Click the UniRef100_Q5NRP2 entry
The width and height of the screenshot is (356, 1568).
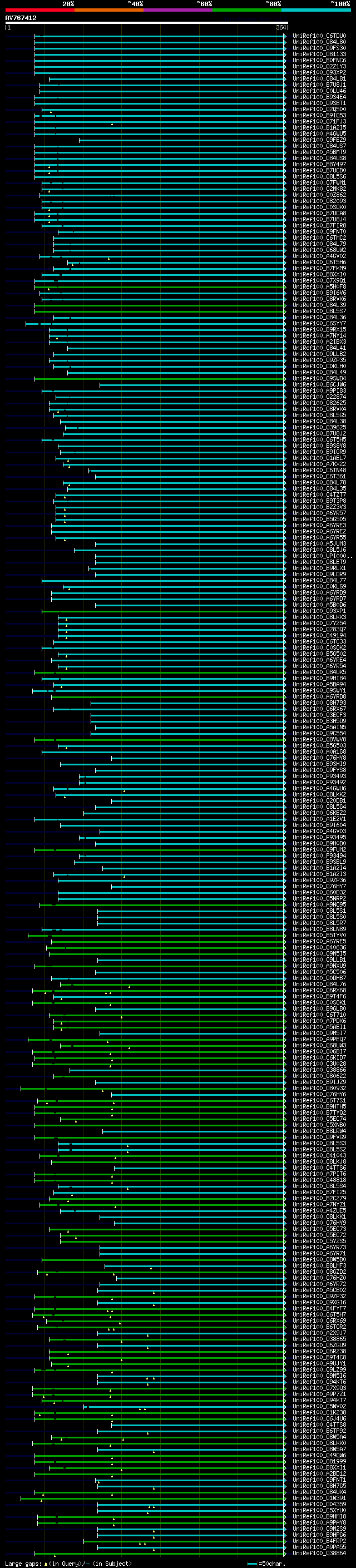coord(319,899)
